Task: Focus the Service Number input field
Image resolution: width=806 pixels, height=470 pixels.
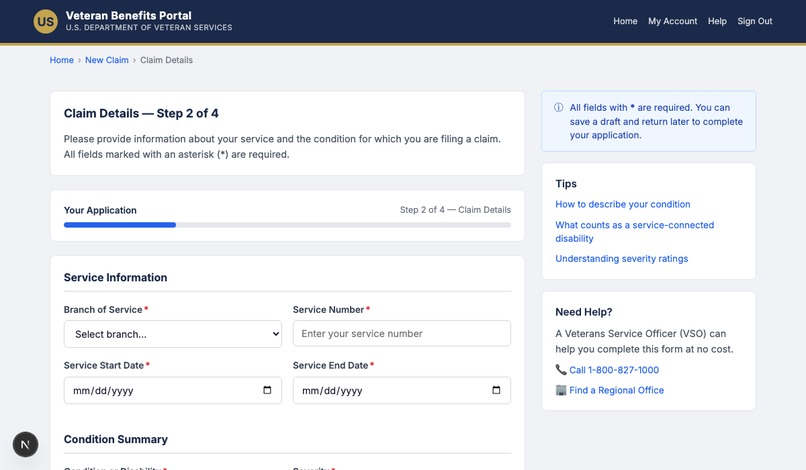Action: (402, 334)
